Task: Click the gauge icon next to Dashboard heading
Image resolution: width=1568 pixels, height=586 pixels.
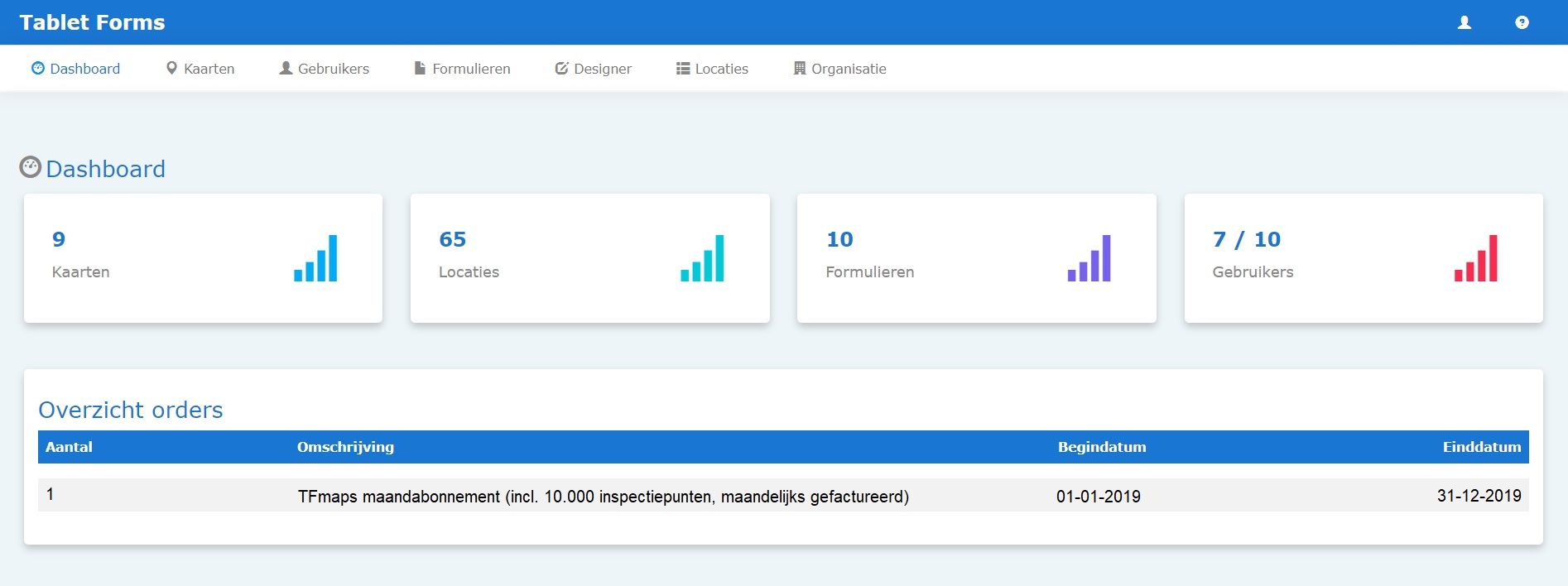Action: (x=30, y=167)
